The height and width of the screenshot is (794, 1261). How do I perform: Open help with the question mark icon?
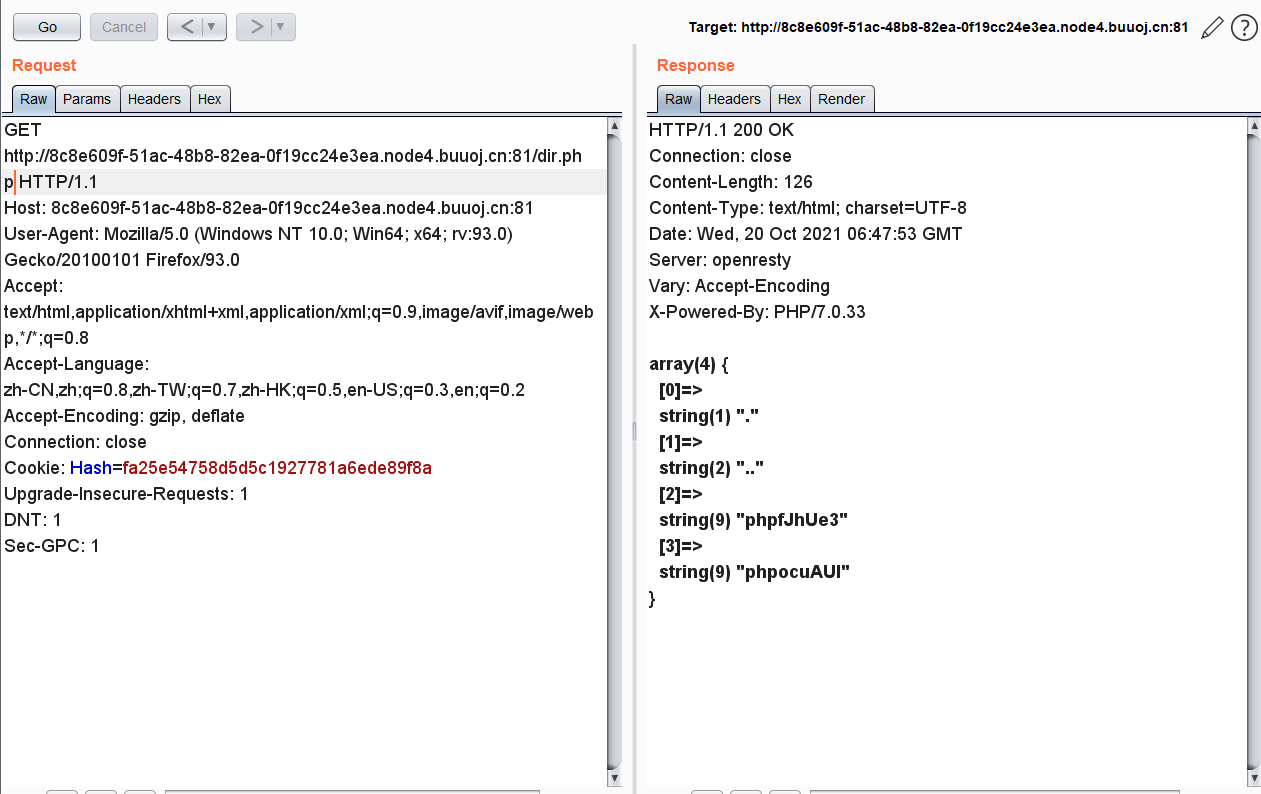tap(1243, 28)
